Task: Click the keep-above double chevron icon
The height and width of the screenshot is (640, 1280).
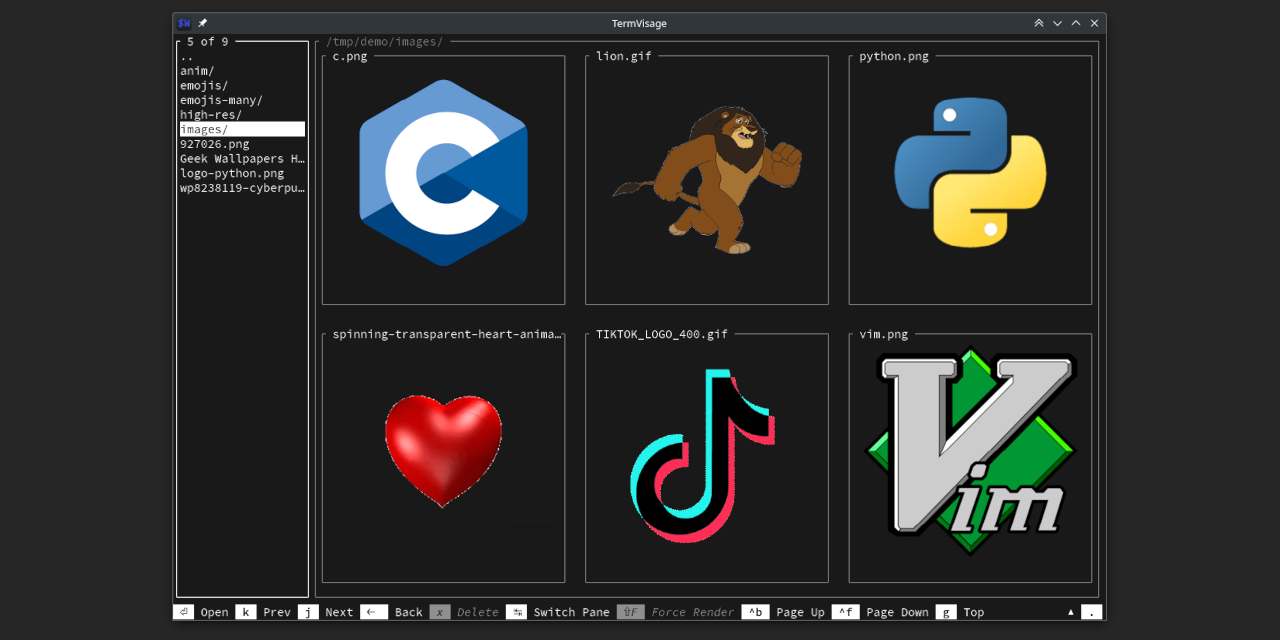Action: (x=1039, y=23)
